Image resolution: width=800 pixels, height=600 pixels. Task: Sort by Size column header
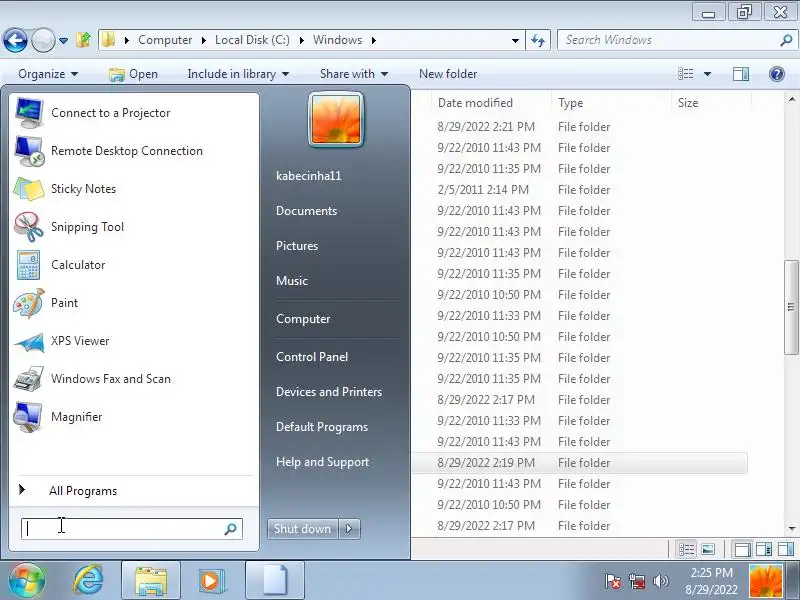[688, 103]
